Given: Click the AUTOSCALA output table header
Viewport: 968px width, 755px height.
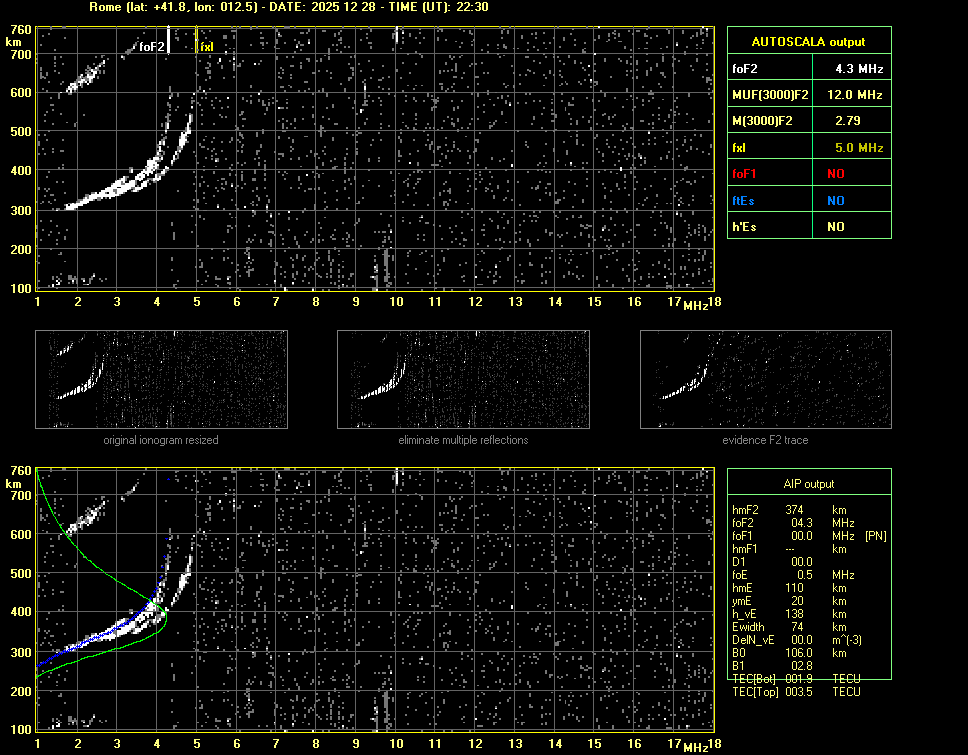Looking at the screenshot, I should 808,42.
